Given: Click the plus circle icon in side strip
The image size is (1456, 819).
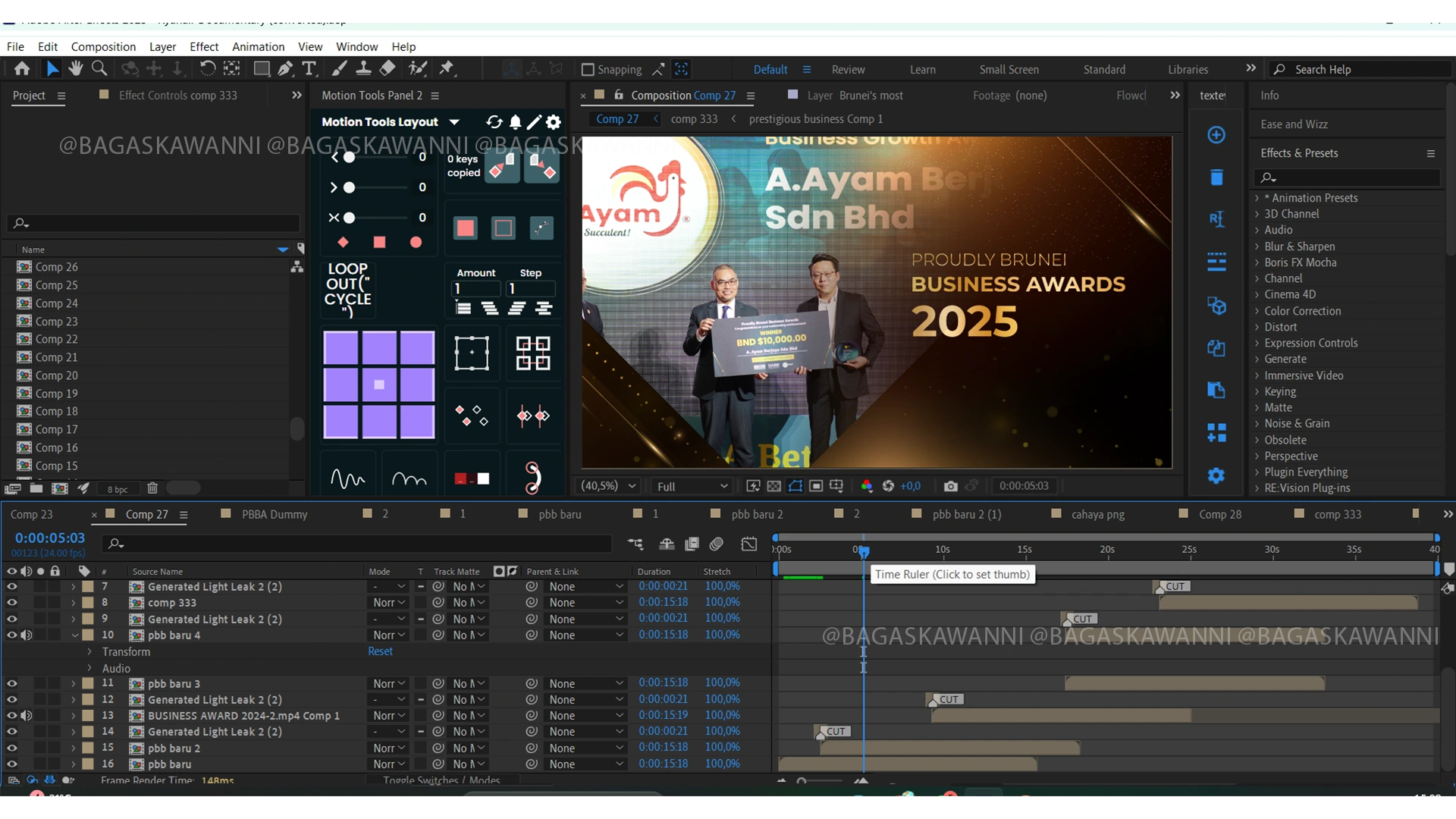Looking at the screenshot, I should [1216, 135].
